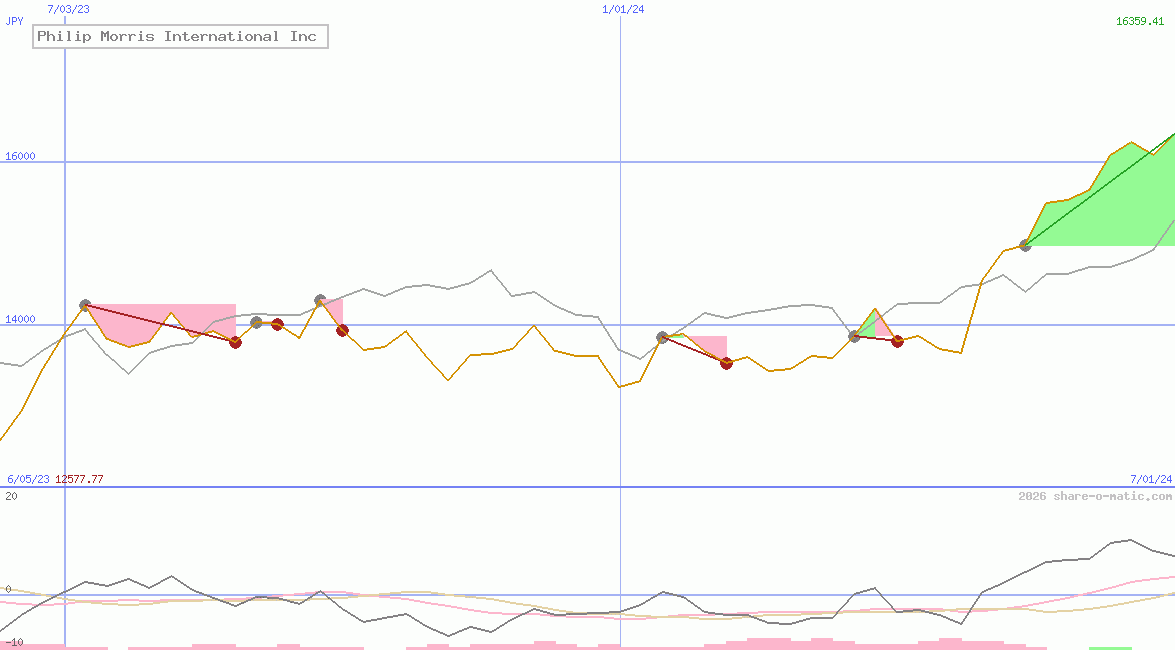The width and height of the screenshot is (1175, 650).
Task: Click the -10 oscillator axis label
Action: 14,643
